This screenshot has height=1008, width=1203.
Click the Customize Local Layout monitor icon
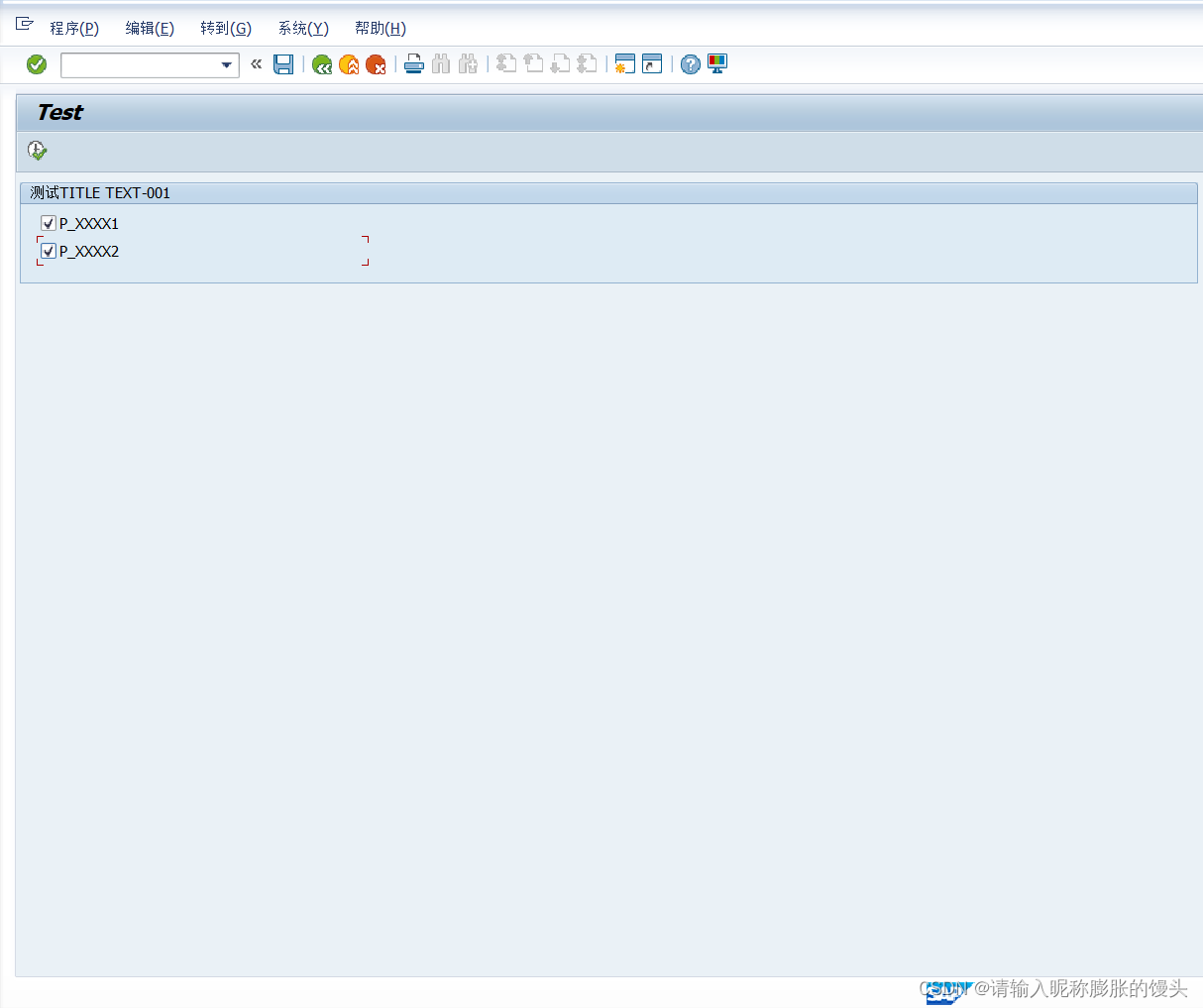click(717, 64)
